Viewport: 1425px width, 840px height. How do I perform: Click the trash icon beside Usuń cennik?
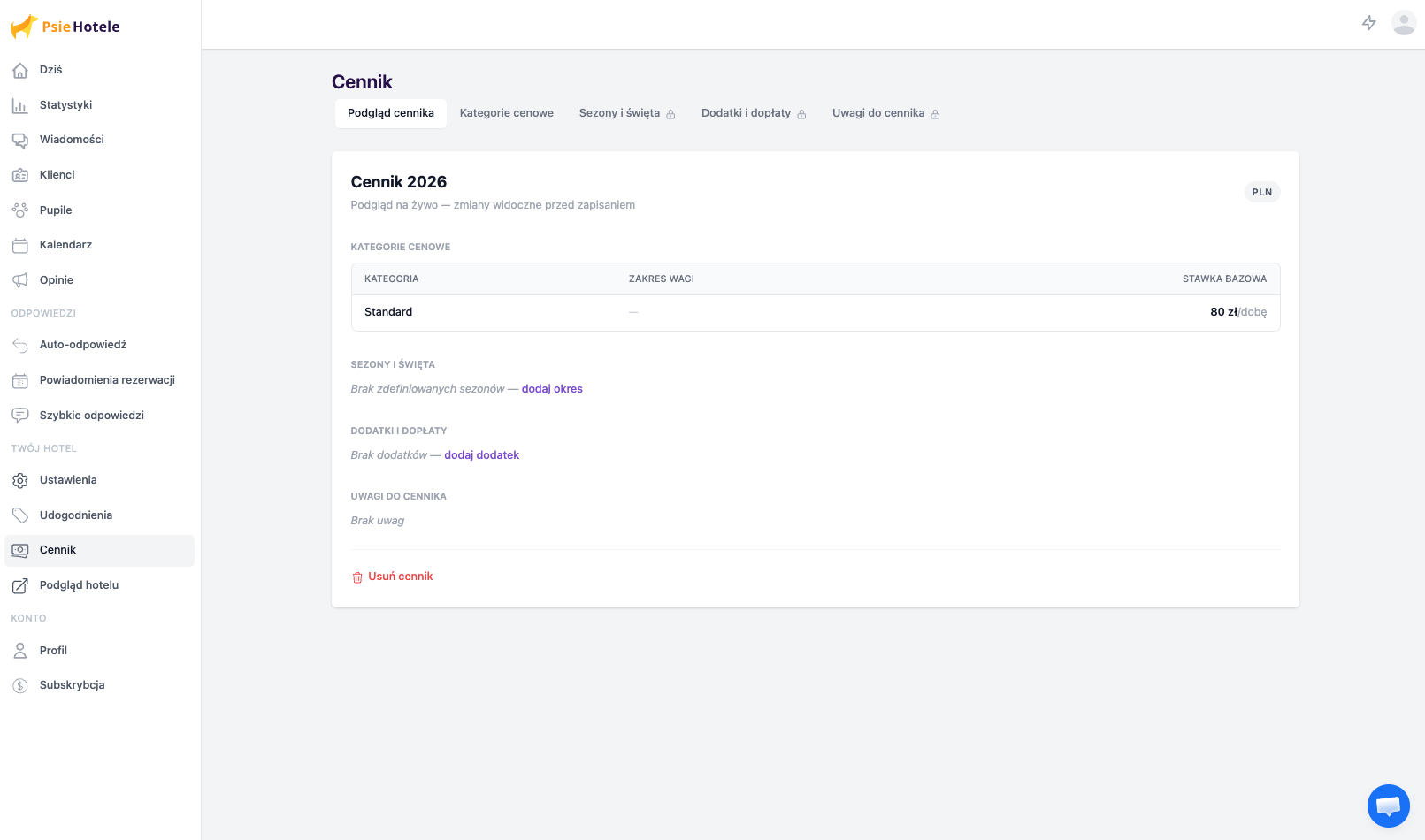357,577
